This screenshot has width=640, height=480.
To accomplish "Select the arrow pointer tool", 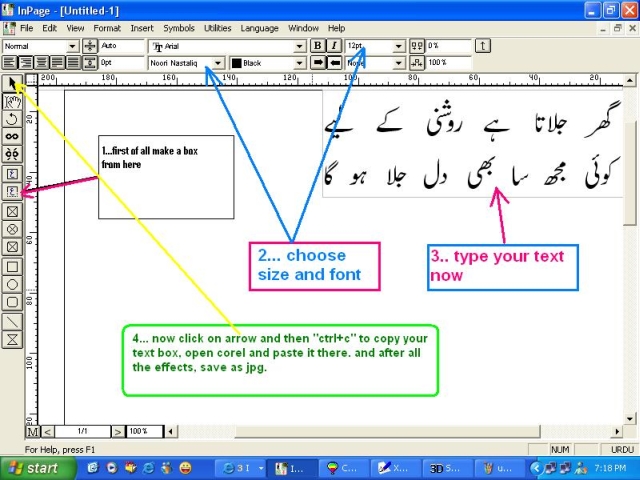I will (x=12, y=84).
